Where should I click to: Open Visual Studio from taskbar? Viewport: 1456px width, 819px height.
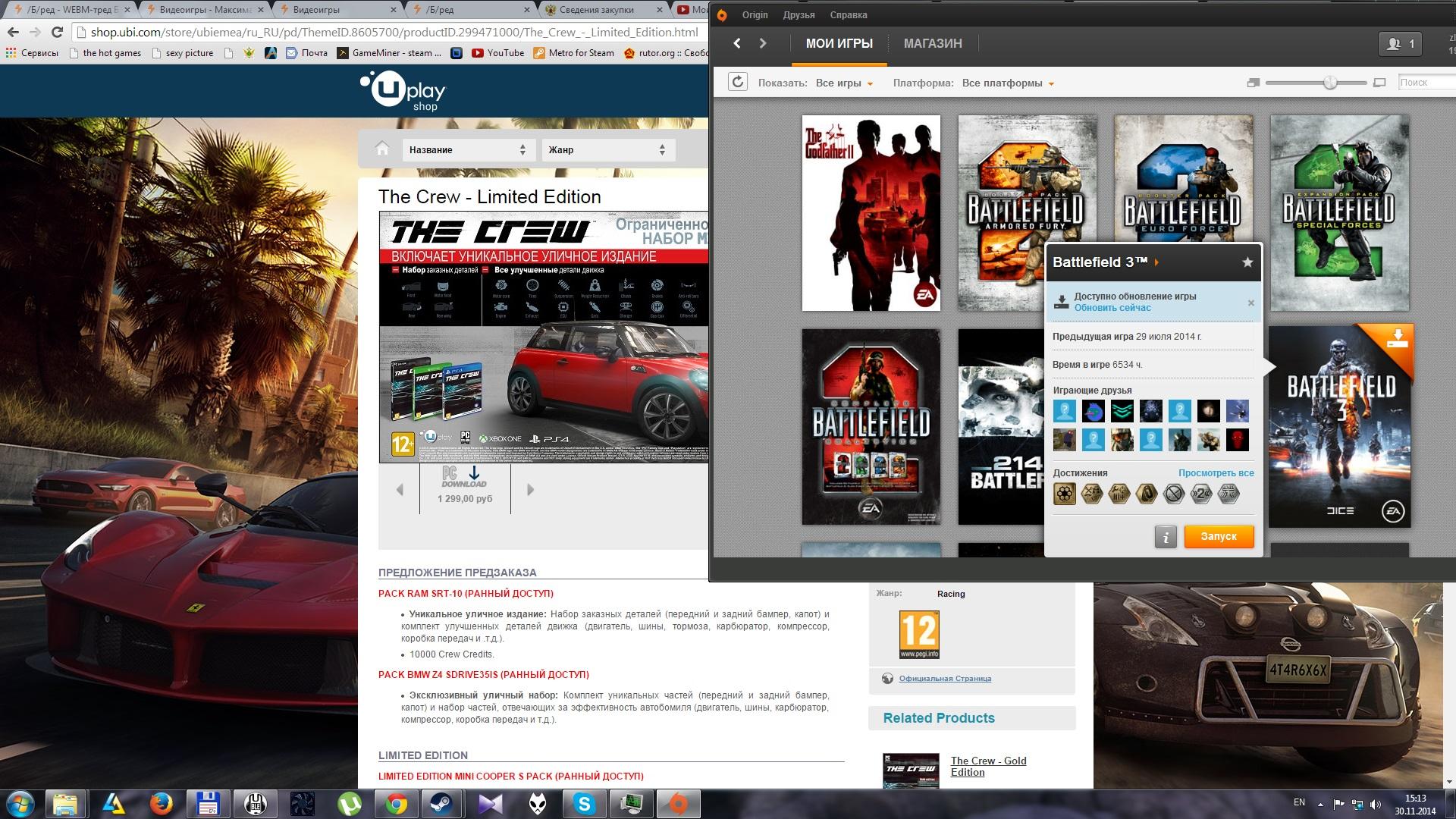point(491,804)
